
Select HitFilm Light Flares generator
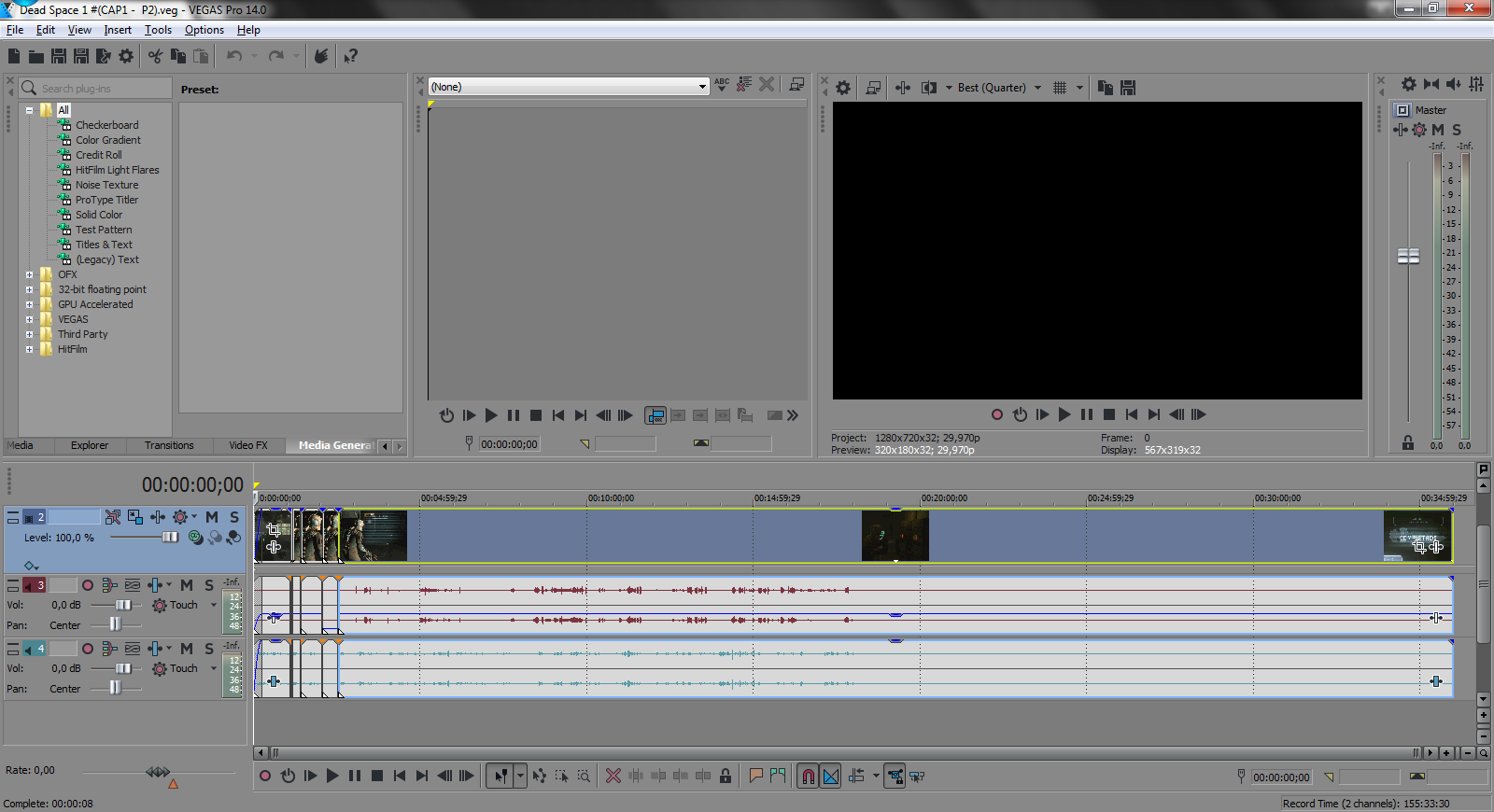click(118, 170)
